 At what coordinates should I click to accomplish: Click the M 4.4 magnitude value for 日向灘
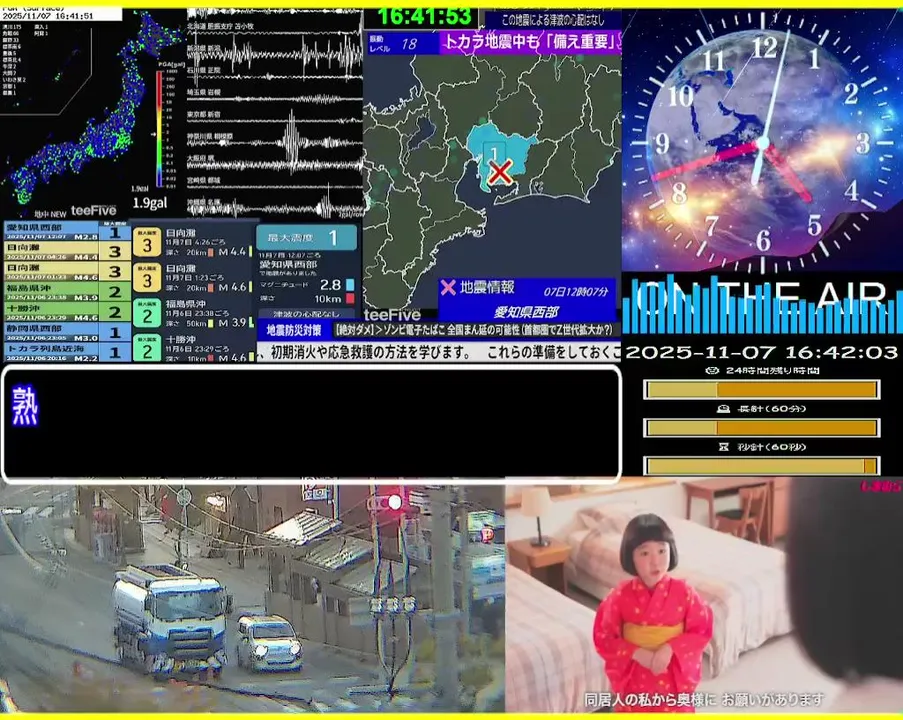pos(232,252)
